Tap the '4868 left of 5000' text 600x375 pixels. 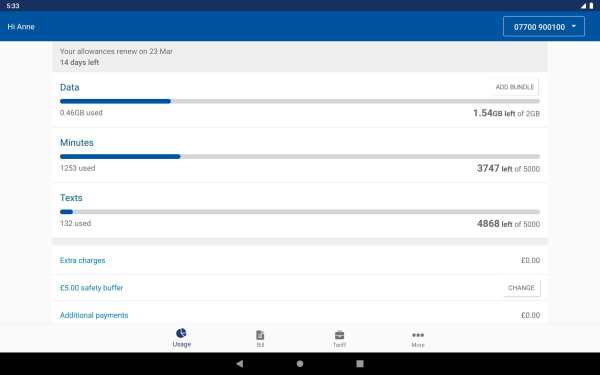[508, 223]
